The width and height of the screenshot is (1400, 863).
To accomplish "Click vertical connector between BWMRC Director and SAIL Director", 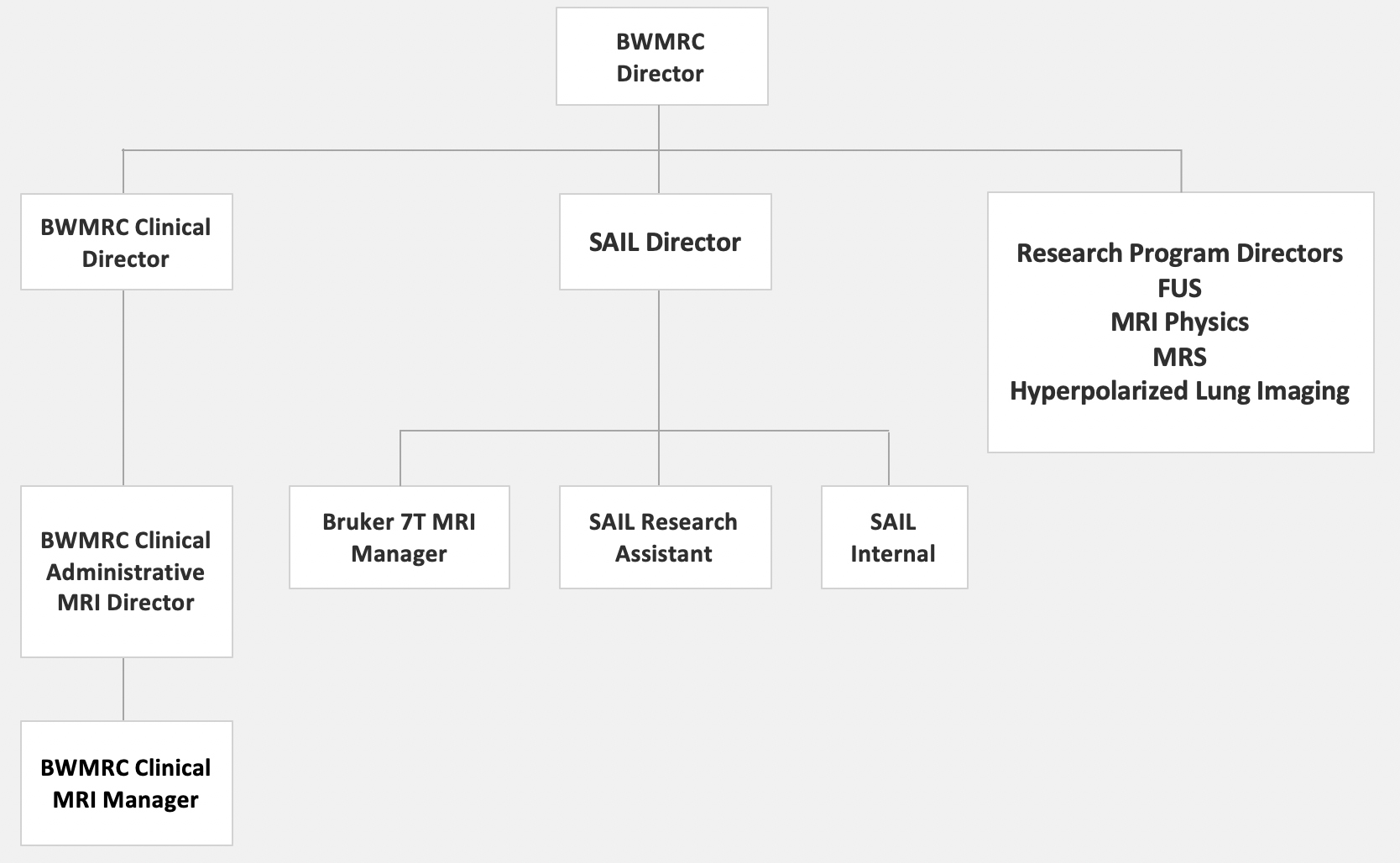I will pos(659,172).
